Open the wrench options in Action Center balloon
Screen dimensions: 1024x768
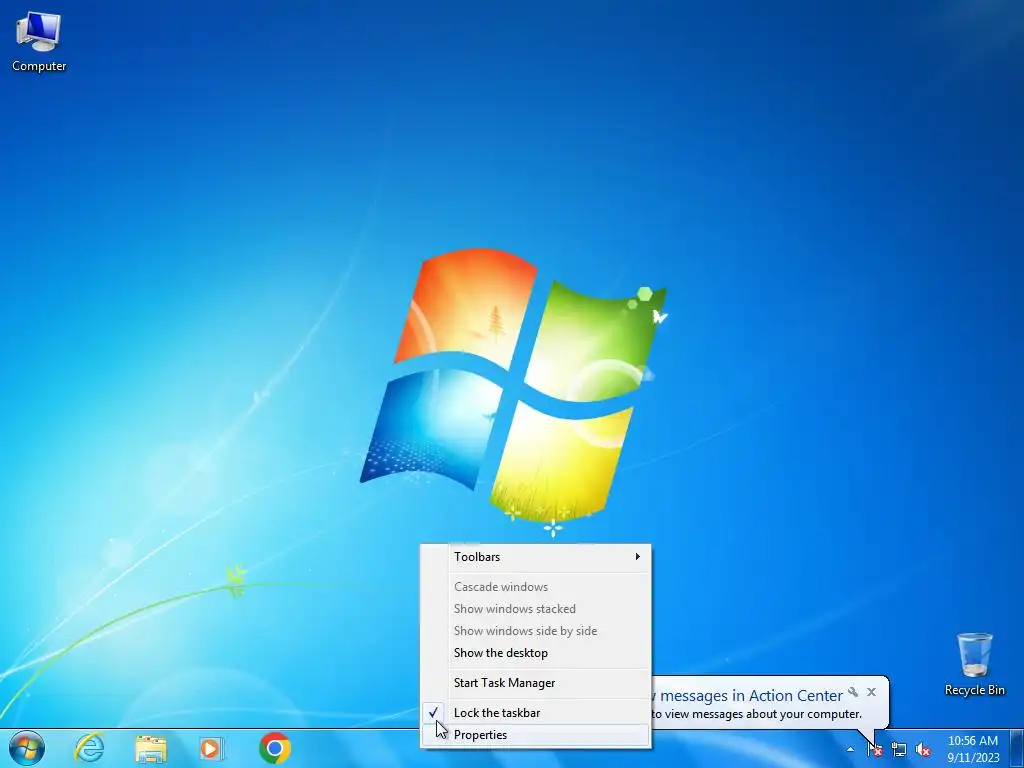[853, 692]
